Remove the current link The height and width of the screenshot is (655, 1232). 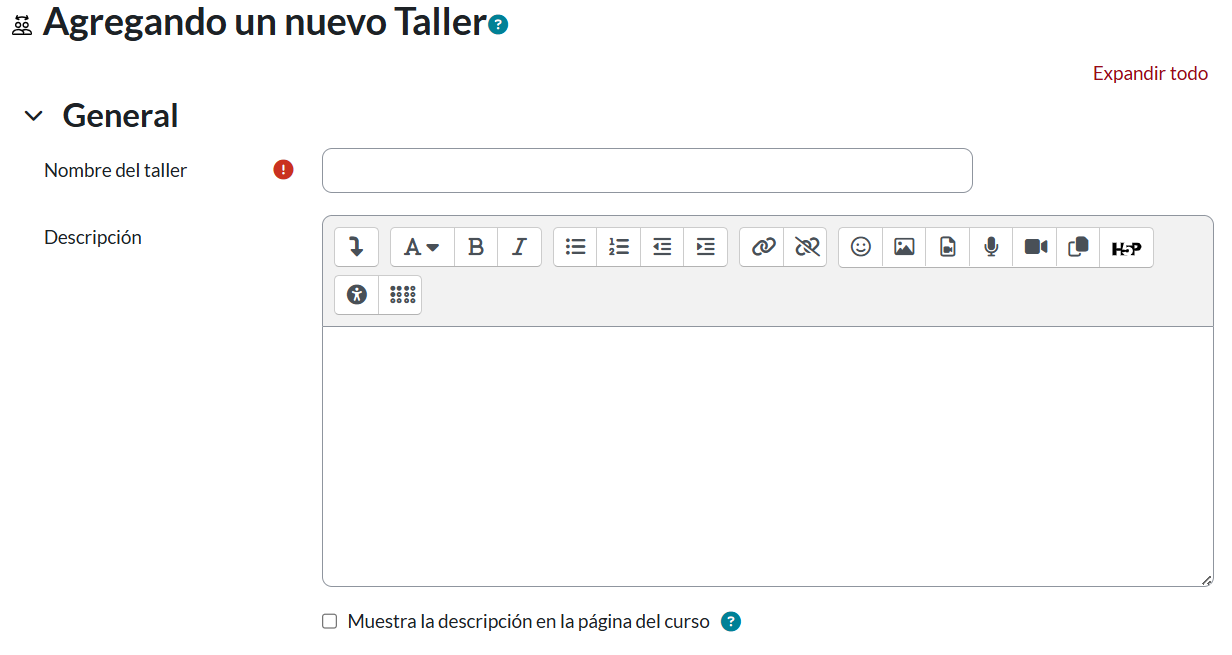pyautogui.click(x=806, y=247)
